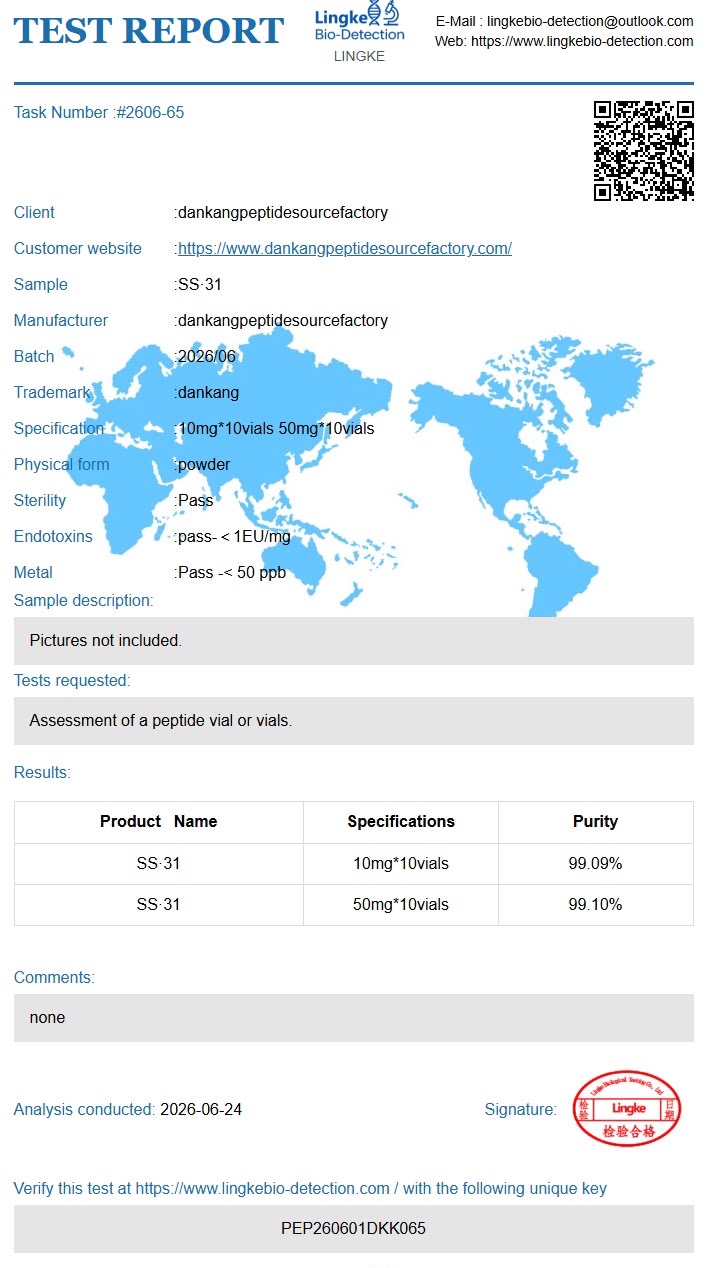Click the 99.10% purity cell
Image resolution: width=709 pixels, height=1268 pixels.
(595, 904)
